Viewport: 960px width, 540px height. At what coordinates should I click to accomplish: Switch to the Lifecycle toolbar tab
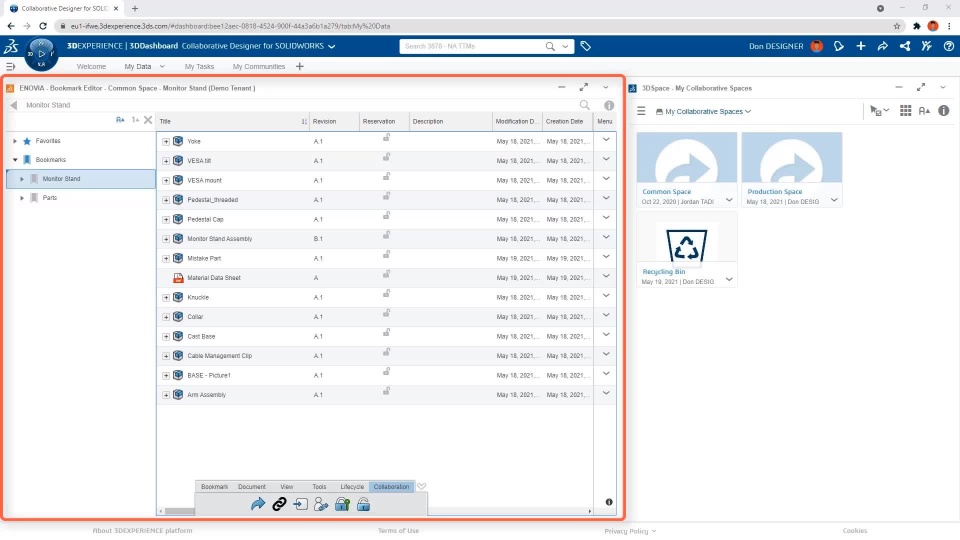[352, 487]
